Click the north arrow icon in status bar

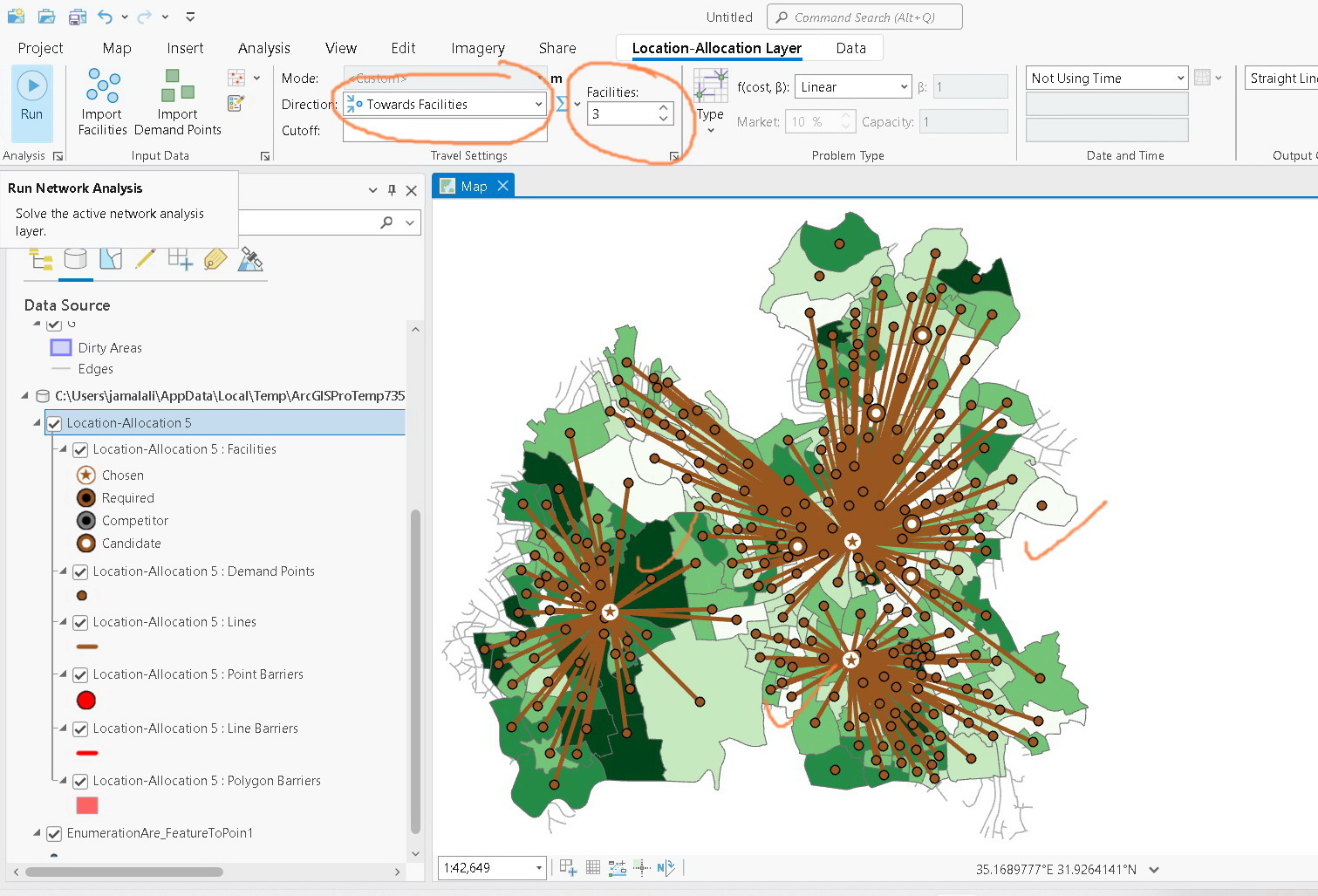[x=666, y=867]
